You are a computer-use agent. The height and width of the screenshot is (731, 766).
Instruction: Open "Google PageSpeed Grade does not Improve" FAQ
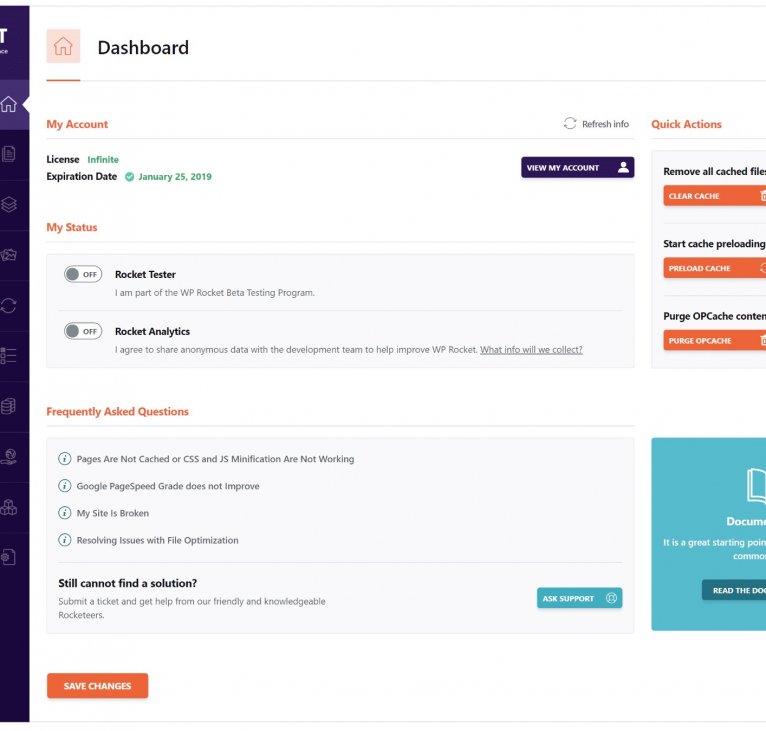[x=168, y=486]
